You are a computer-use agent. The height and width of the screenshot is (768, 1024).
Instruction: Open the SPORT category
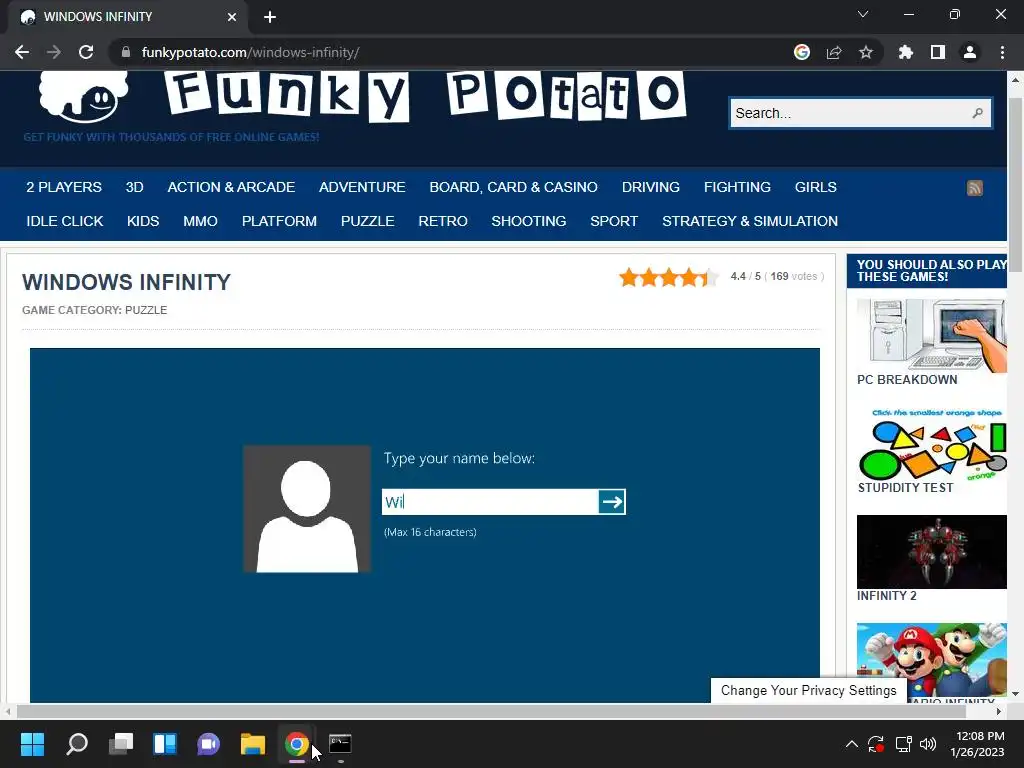pos(614,221)
